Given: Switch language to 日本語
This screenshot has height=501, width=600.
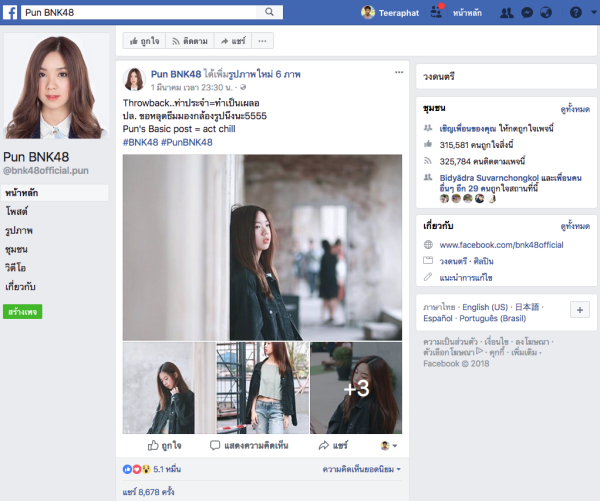Looking at the screenshot, I should [527, 307].
